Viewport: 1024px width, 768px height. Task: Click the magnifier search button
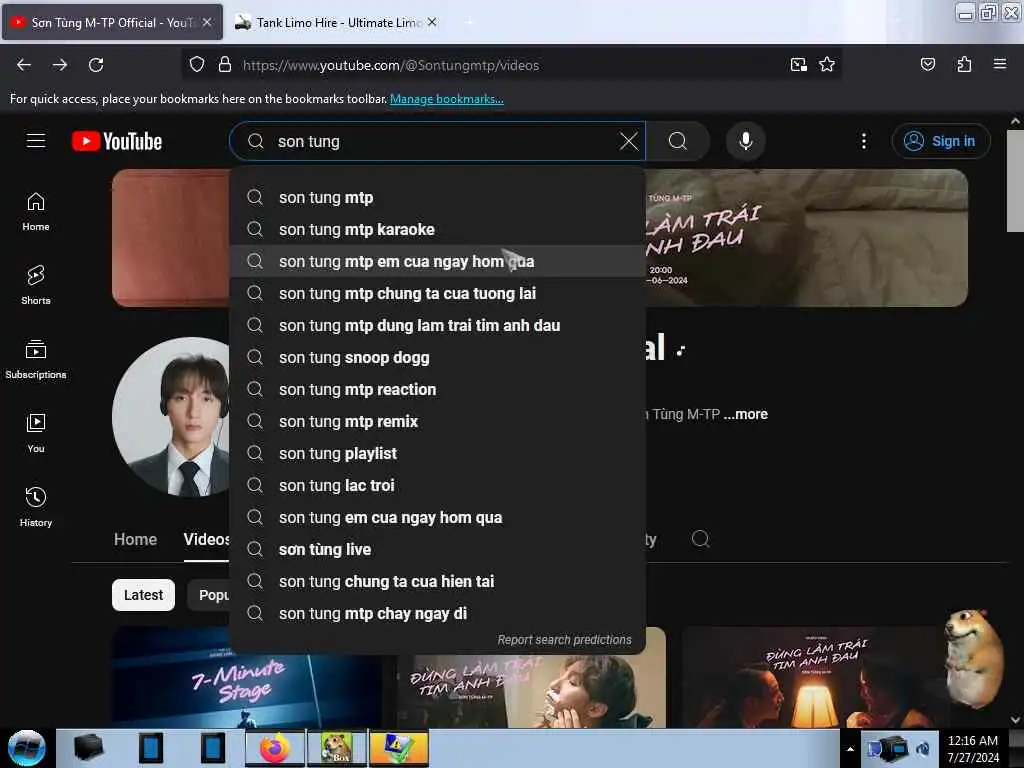[678, 141]
